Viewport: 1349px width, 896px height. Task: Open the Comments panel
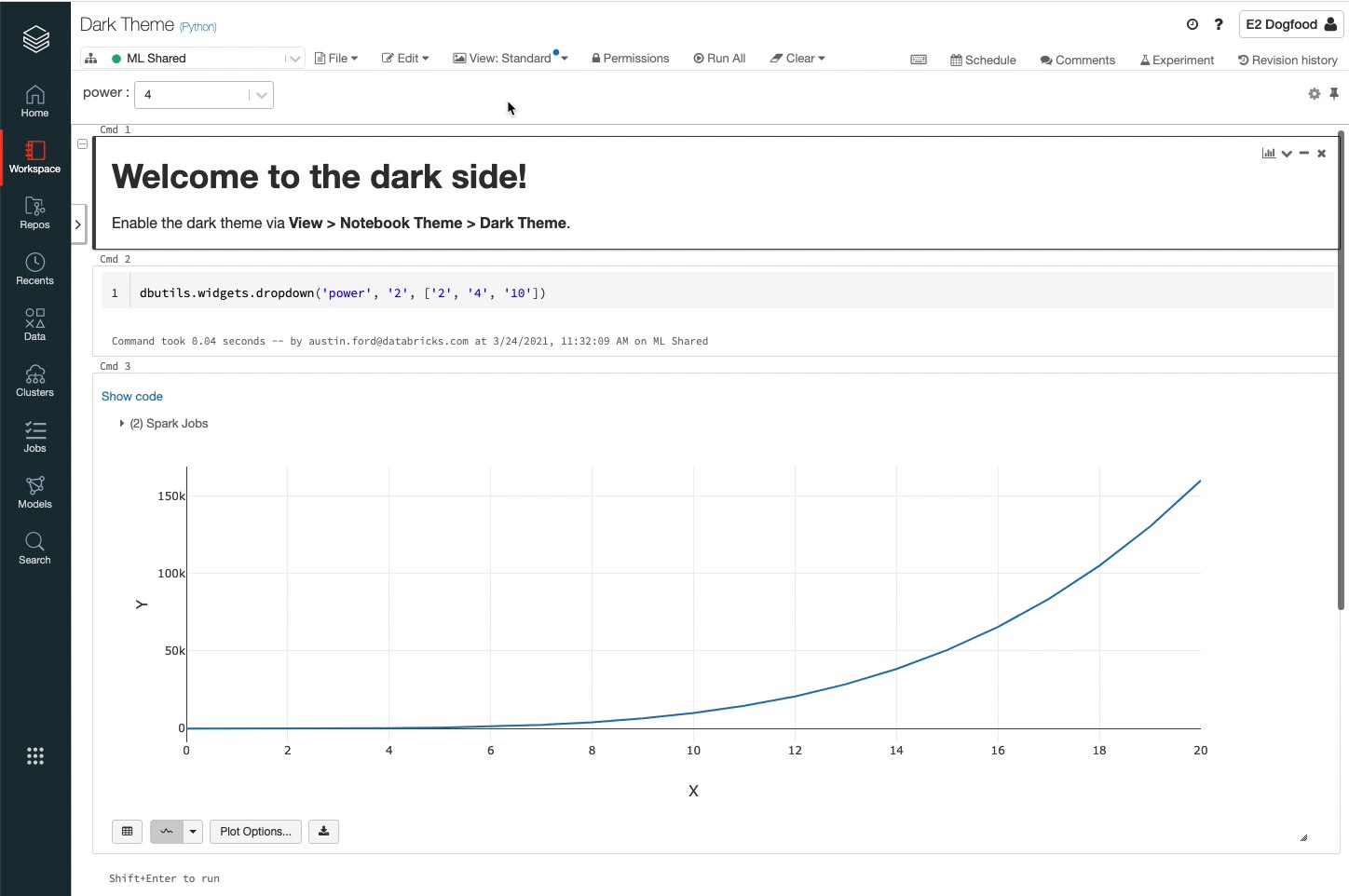[1078, 61]
